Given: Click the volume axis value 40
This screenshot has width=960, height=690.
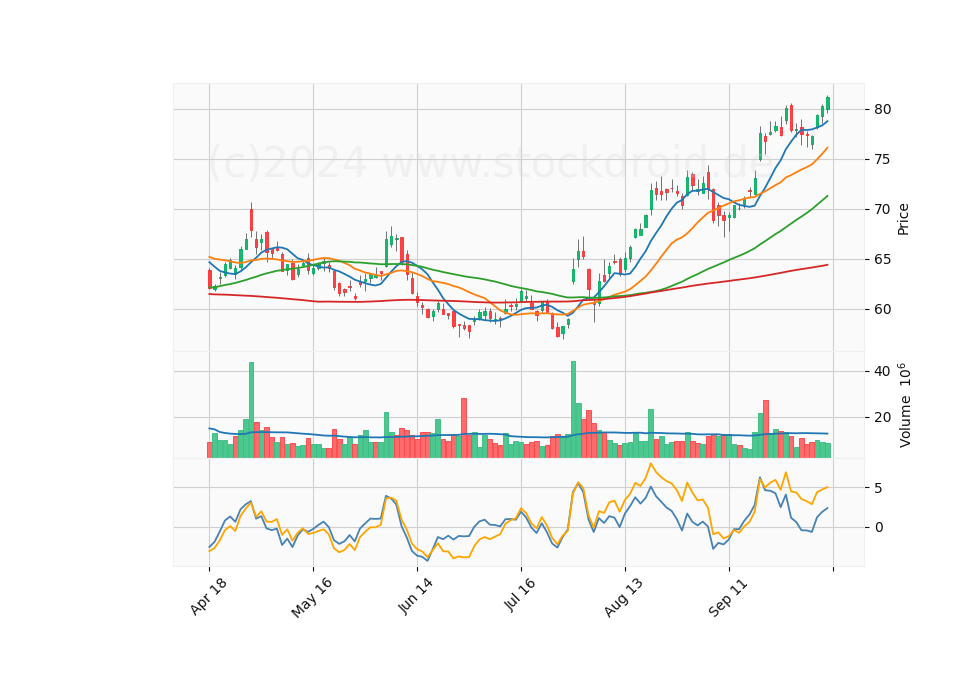Looking at the screenshot, I should [x=882, y=372].
